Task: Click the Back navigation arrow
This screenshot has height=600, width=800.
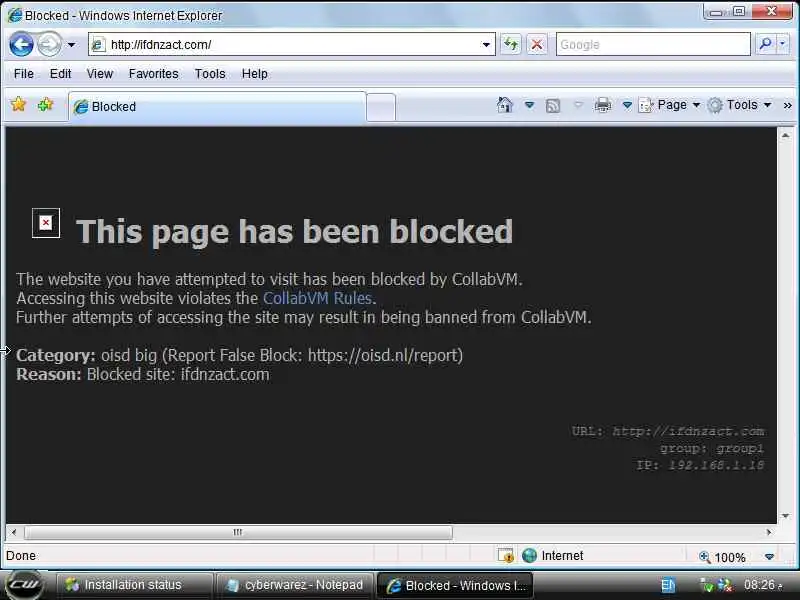Action: (21, 44)
